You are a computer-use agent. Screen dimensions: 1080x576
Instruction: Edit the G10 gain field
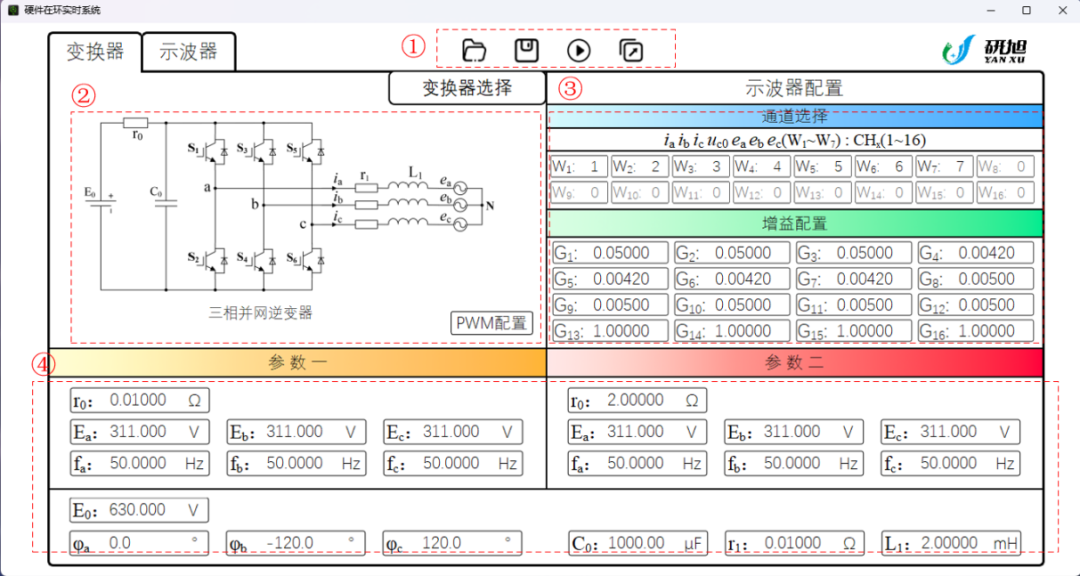pyautogui.click(x=732, y=305)
